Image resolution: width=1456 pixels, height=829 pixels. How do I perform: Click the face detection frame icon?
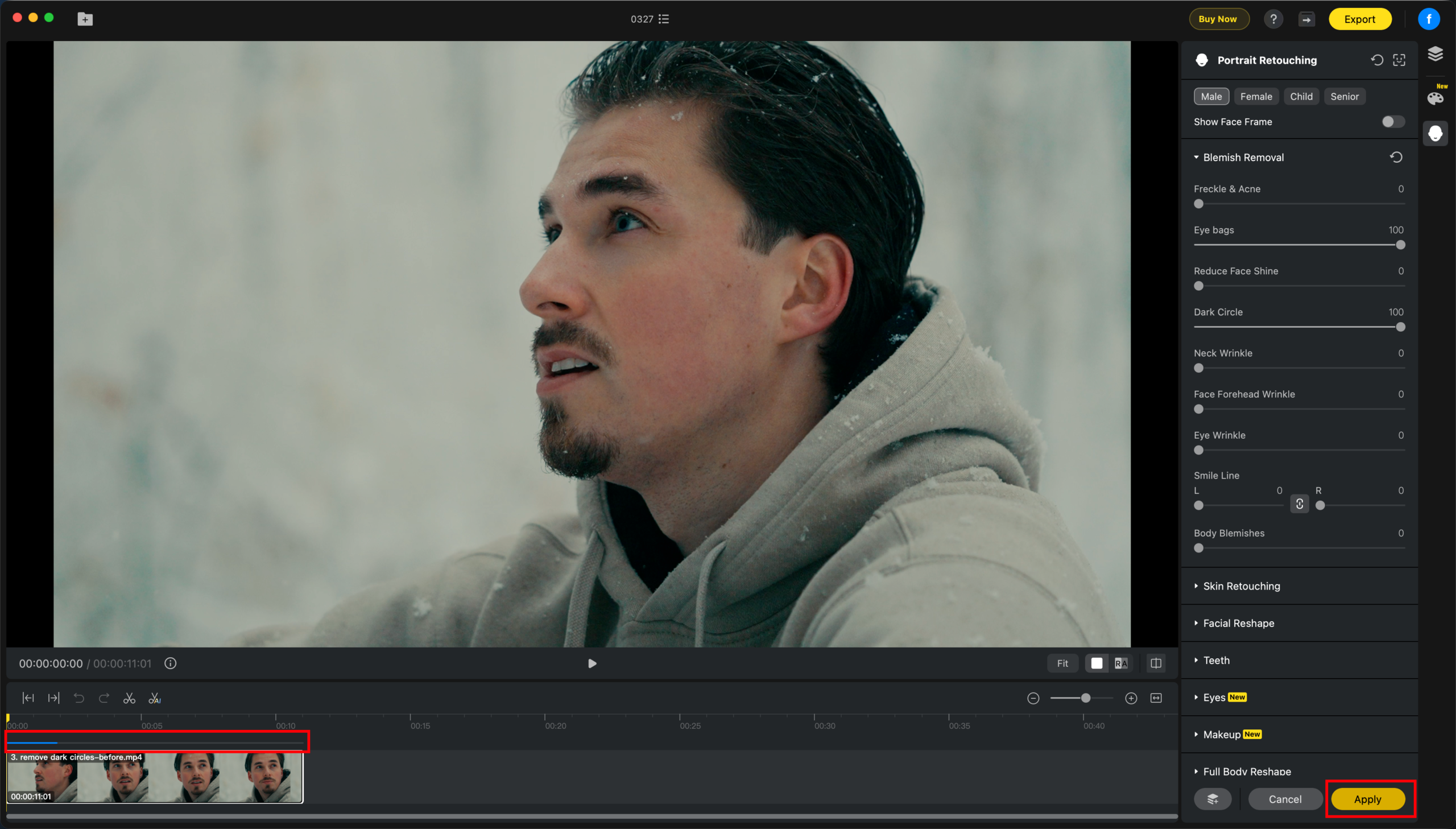click(x=1399, y=60)
